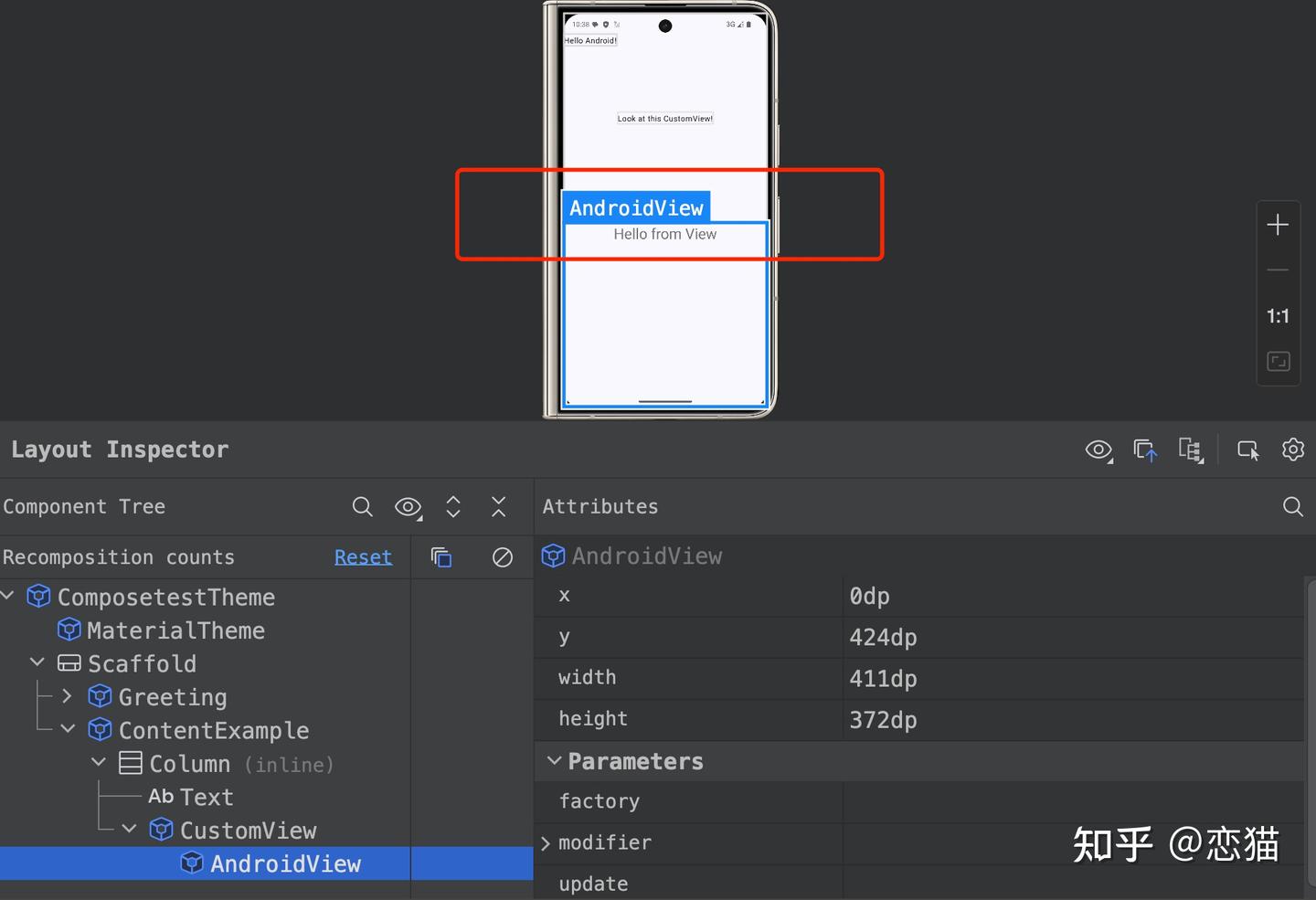The image size is (1316, 900).
Task: Click the recomposition skips icon
Action: coord(503,557)
